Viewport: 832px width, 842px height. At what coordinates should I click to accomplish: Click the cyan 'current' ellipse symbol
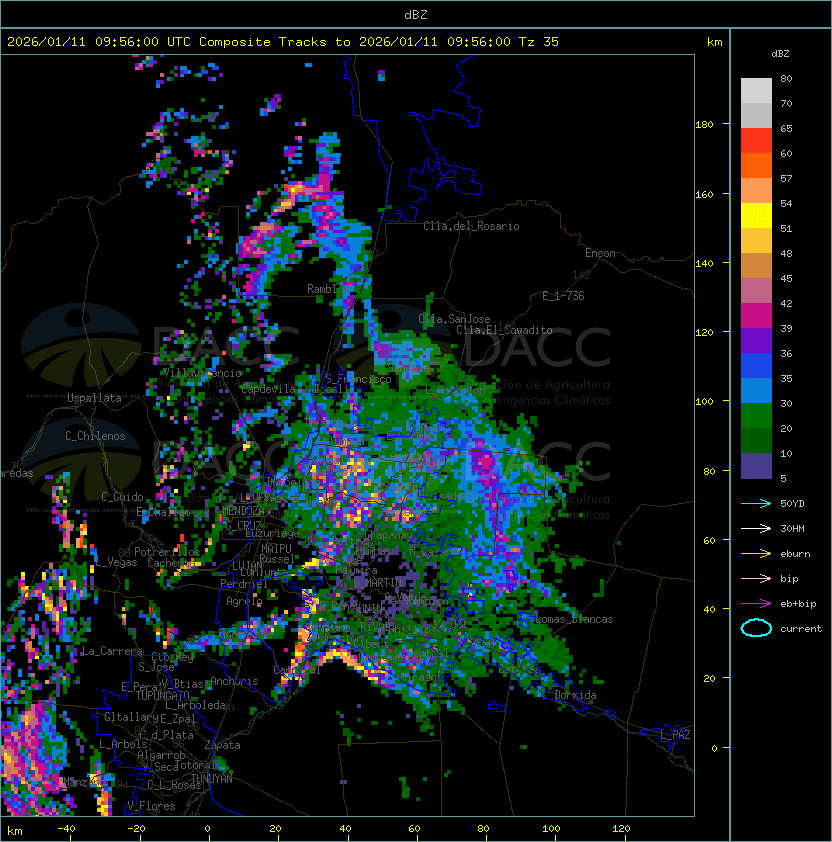(756, 628)
